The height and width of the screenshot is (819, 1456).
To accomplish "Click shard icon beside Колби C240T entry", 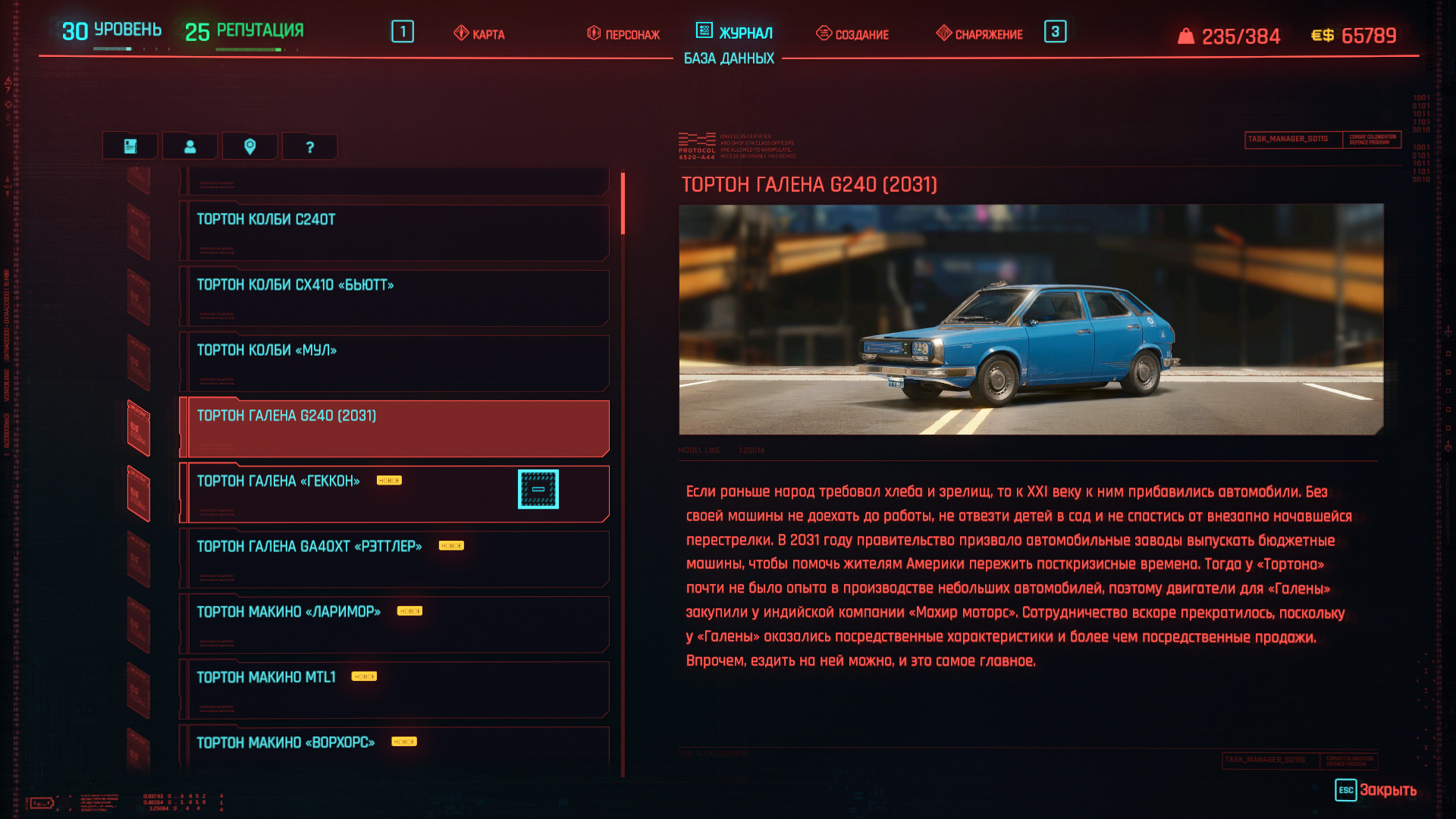I will [139, 232].
